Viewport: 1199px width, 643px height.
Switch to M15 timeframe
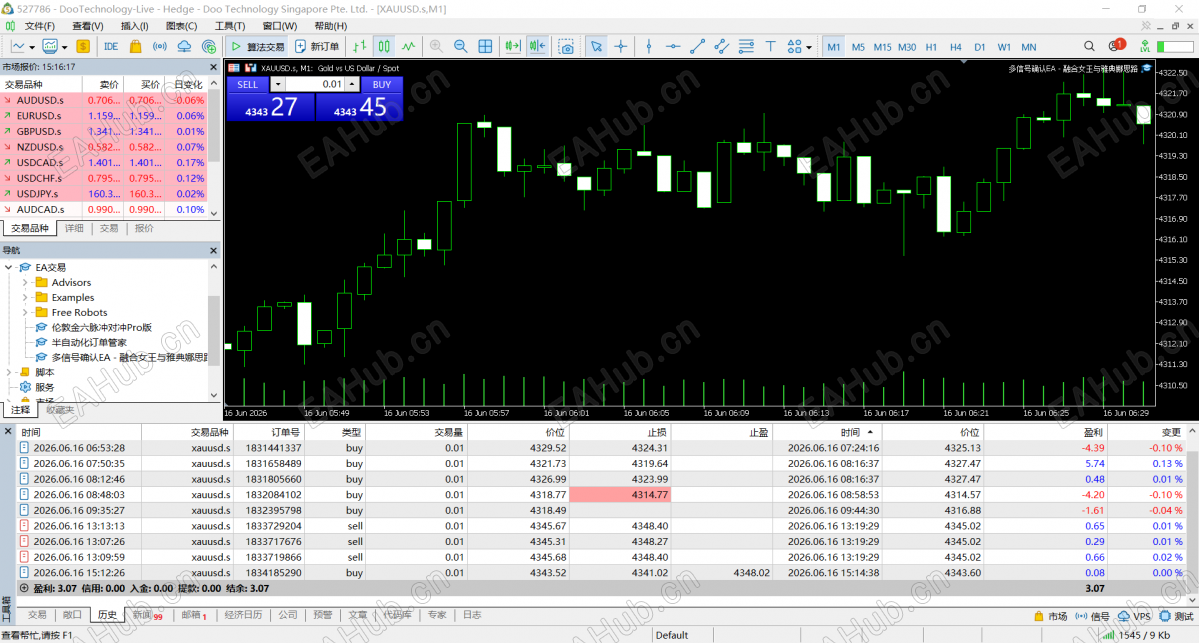click(x=882, y=47)
